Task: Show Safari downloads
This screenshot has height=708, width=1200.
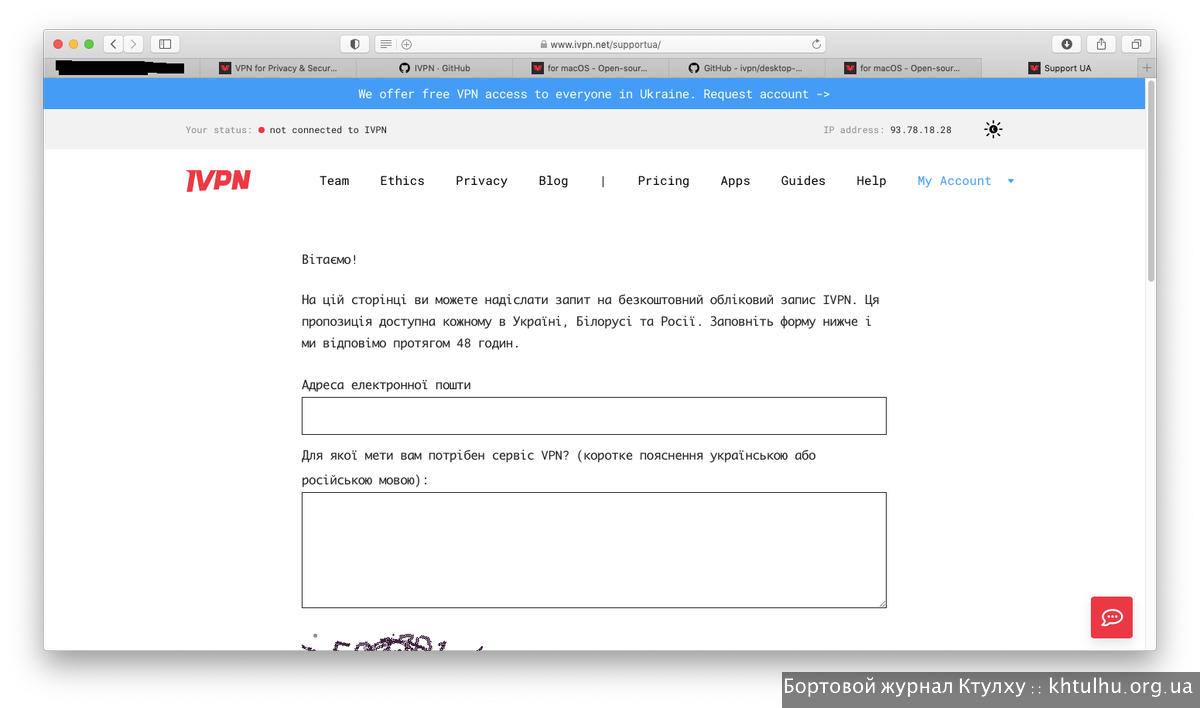Action: [1067, 44]
